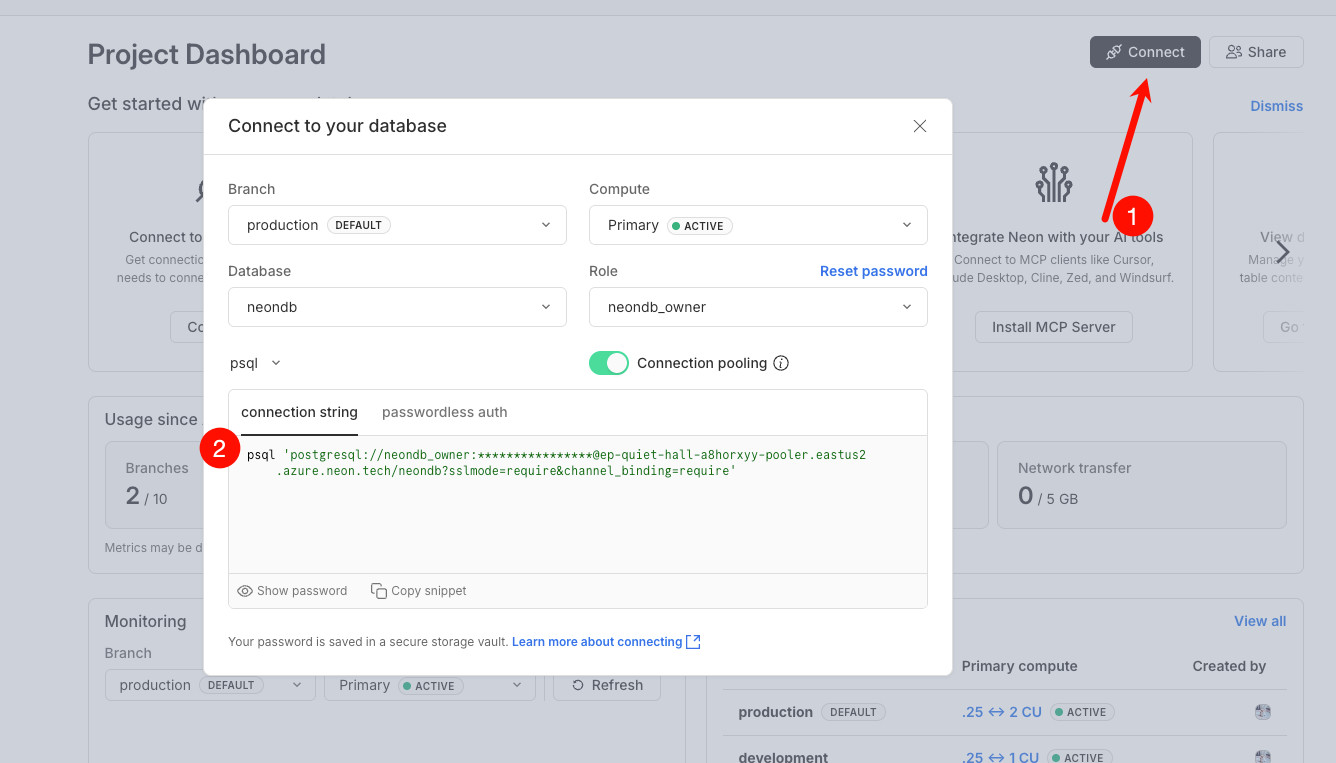
Task: Click Install MCP Server button
Action: coord(1054,327)
